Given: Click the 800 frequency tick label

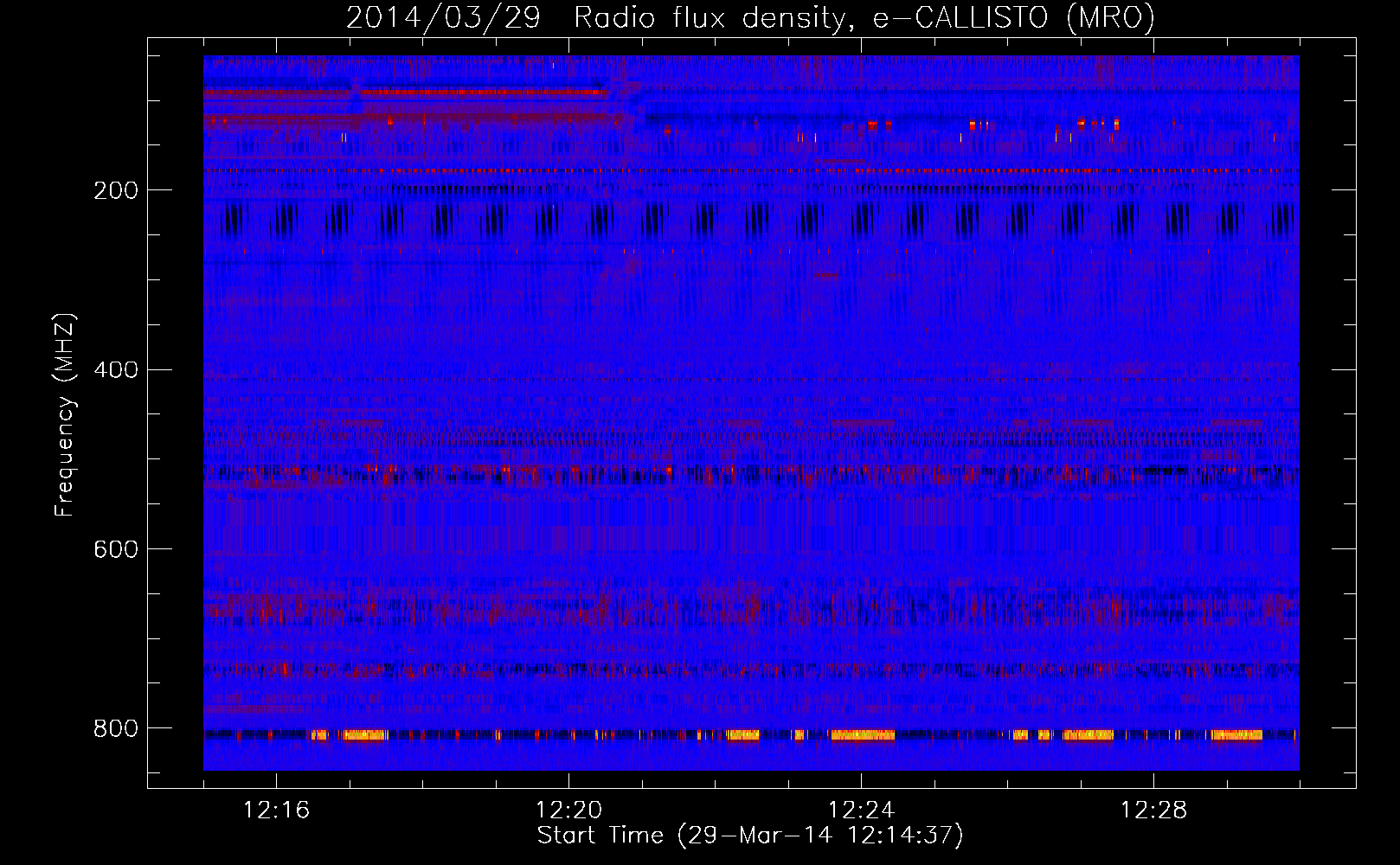Looking at the screenshot, I should (x=115, y=729).
